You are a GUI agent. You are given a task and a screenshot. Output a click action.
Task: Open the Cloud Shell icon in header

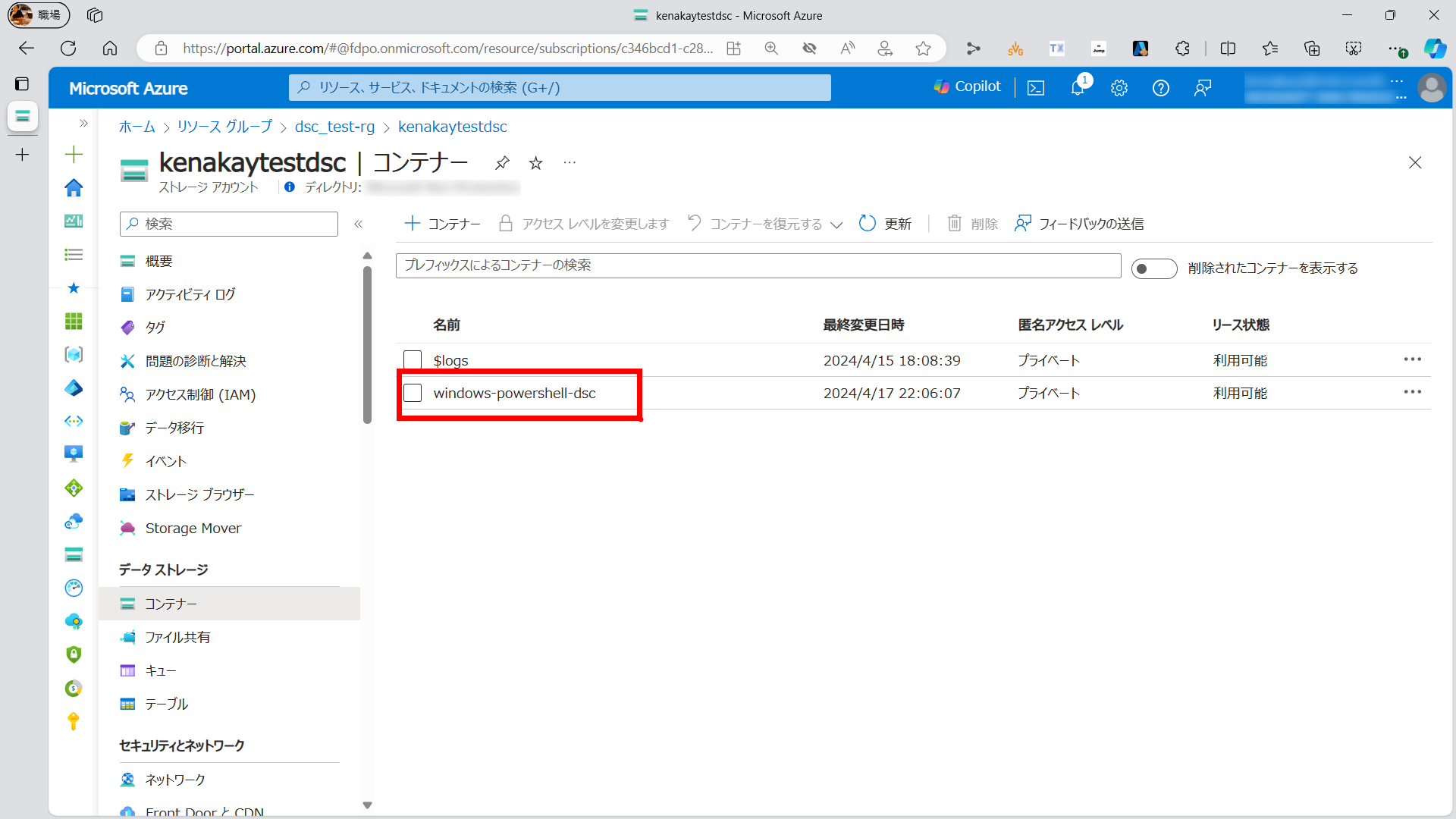click(1036, 88)
